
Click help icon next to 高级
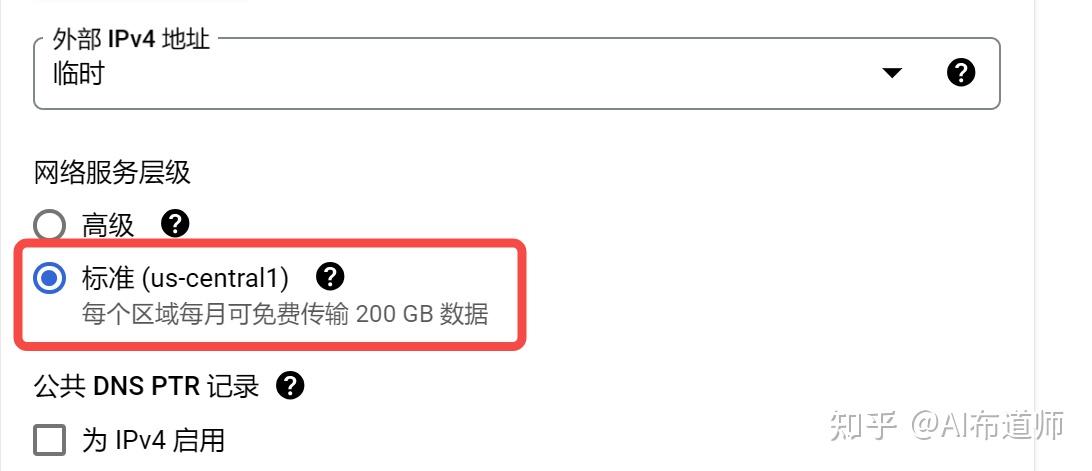coord(175,224)
